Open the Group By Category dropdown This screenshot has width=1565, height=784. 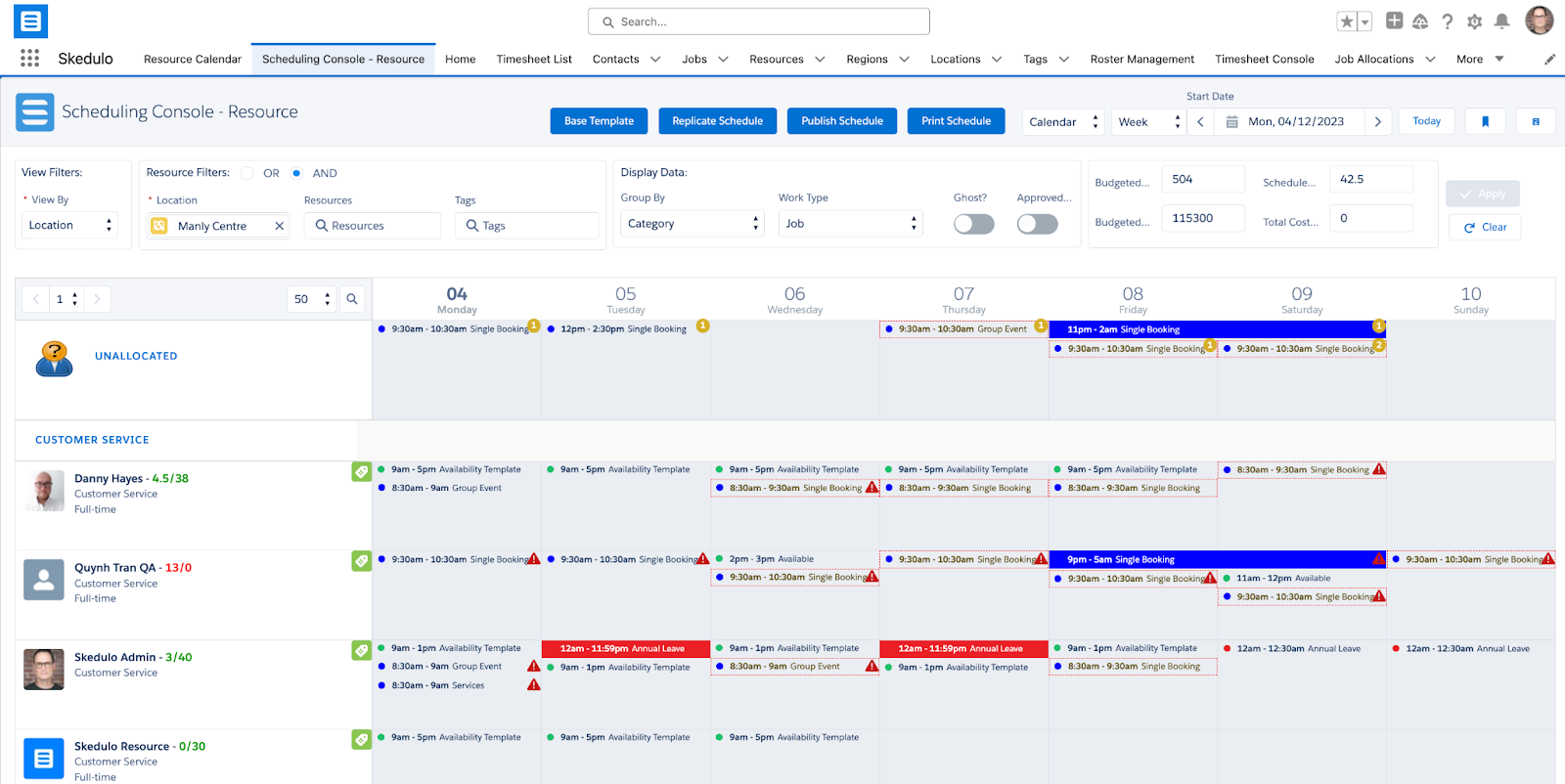692,224
